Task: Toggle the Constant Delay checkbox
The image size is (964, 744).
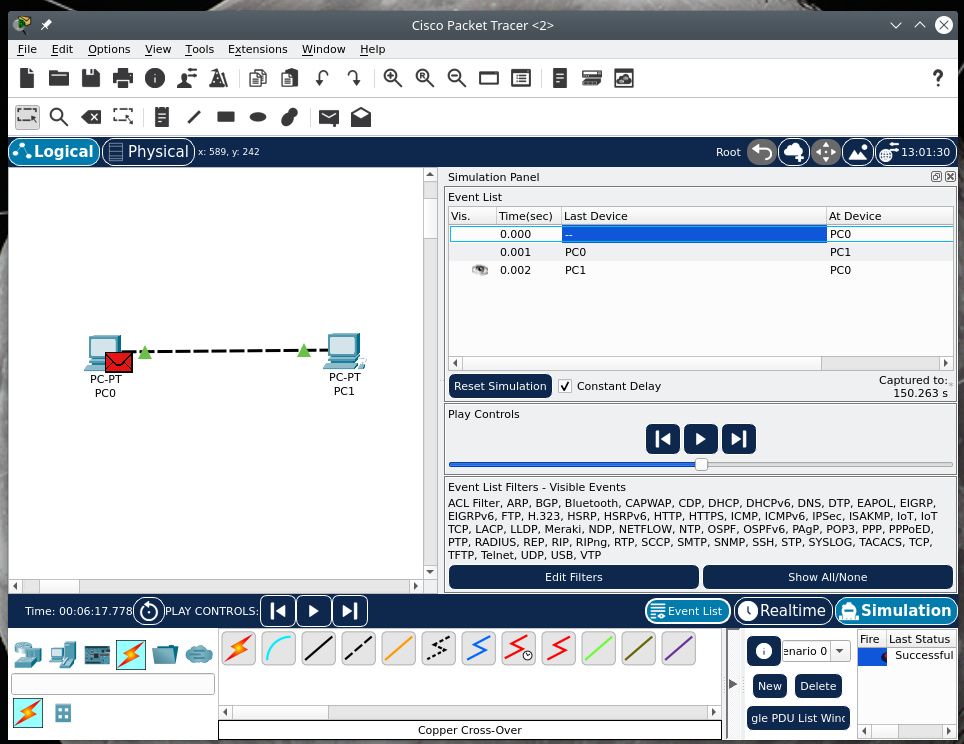Action: pyautogui.click(x=565, y=386)
